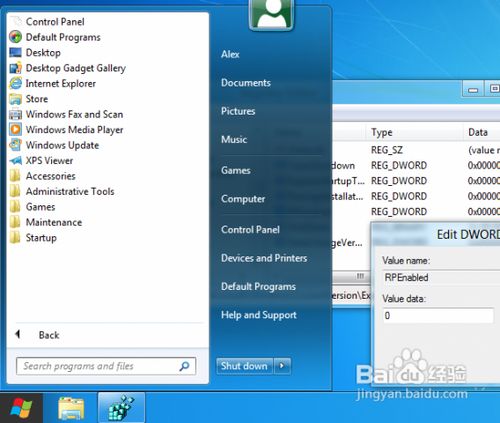Image resolution: width=500 pixels, height=423 pixels.
Task: Open Games from the right pane
Action: 236,170
